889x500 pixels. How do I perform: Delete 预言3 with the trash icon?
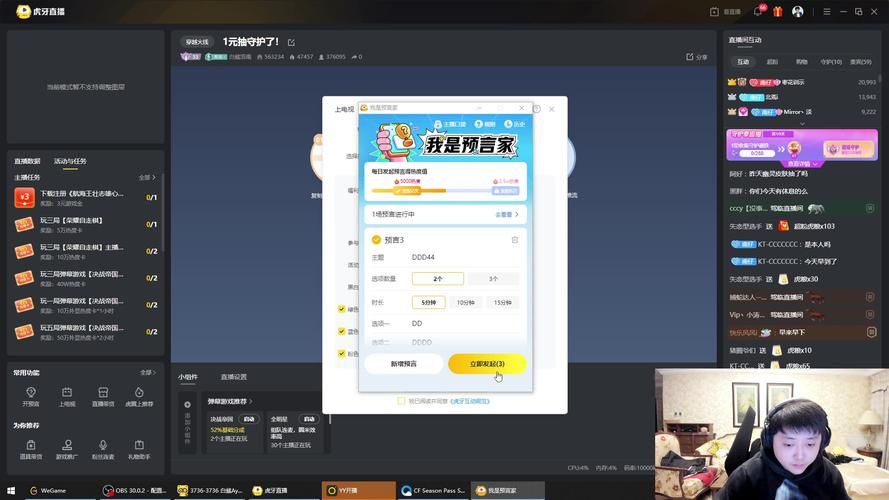coord(515,240)
